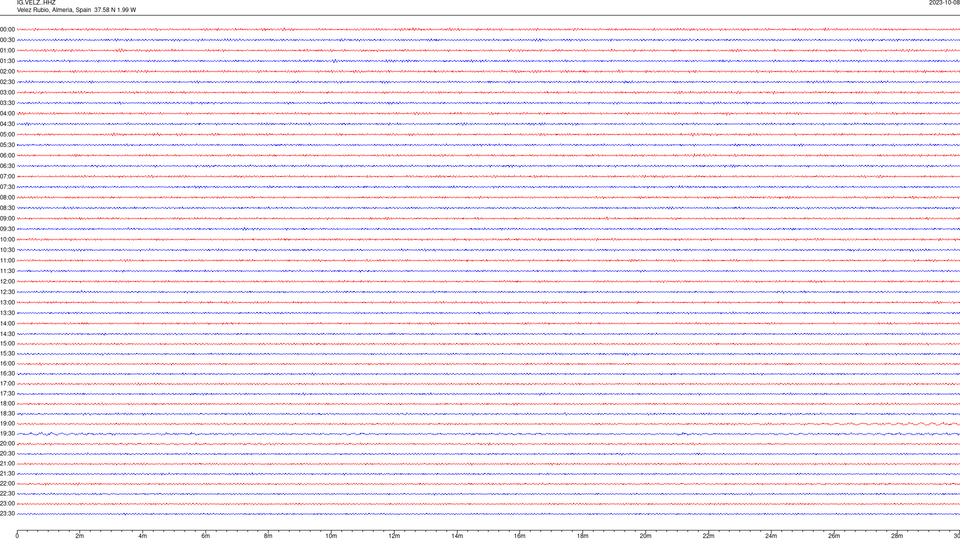The width and height of the screenshot is (960, 540).
Task: Click the 16:30 time label
Action: pos(7,373)
